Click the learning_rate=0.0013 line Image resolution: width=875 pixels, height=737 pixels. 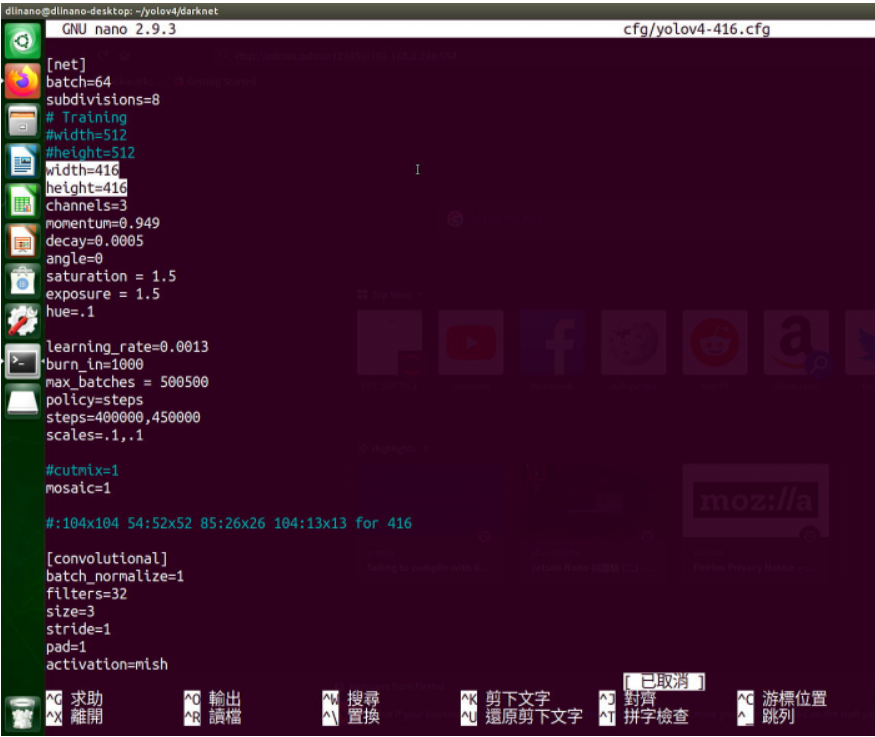[127, 347]
